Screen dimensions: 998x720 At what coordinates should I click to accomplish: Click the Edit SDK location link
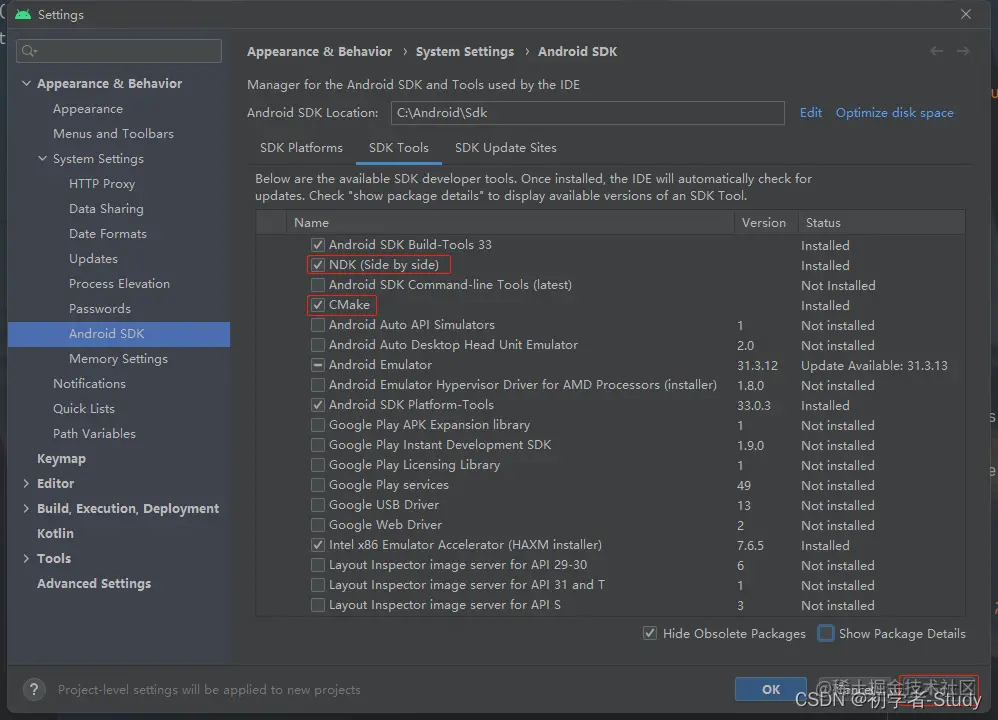(811, 113)
